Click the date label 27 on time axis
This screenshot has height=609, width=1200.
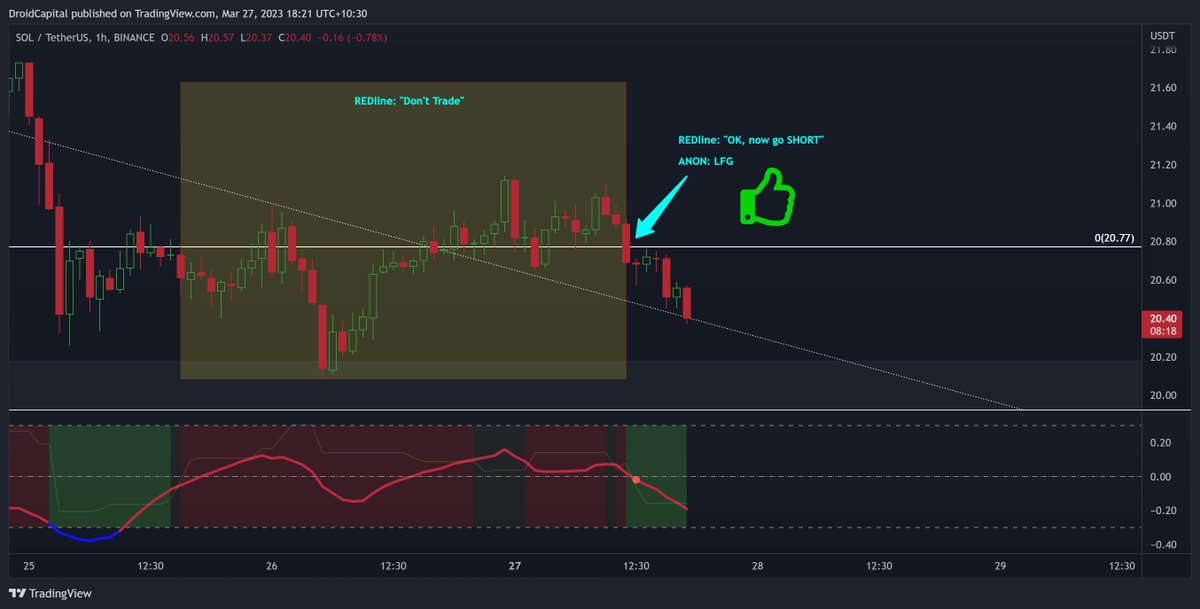pyautogui.click(x=515, y=566)
